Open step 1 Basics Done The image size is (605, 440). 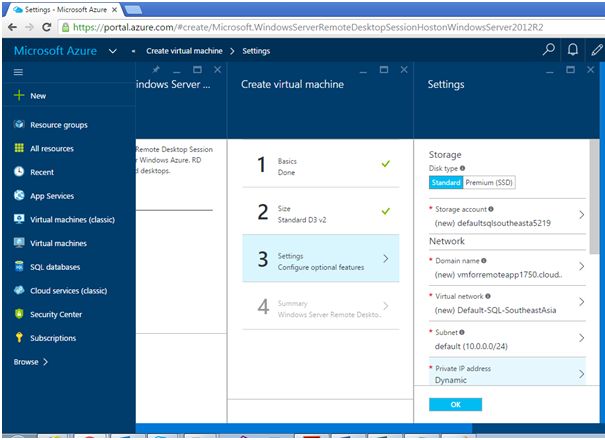click(321, 164)
